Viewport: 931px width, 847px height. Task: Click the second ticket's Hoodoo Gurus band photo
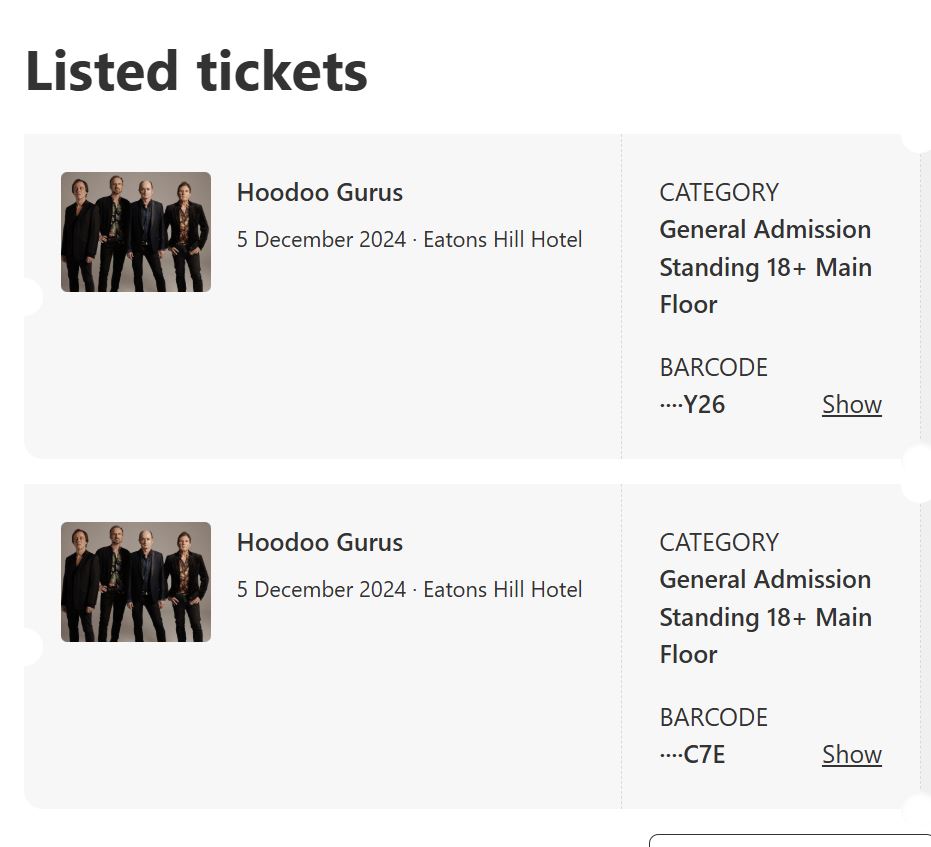(136, 582)
